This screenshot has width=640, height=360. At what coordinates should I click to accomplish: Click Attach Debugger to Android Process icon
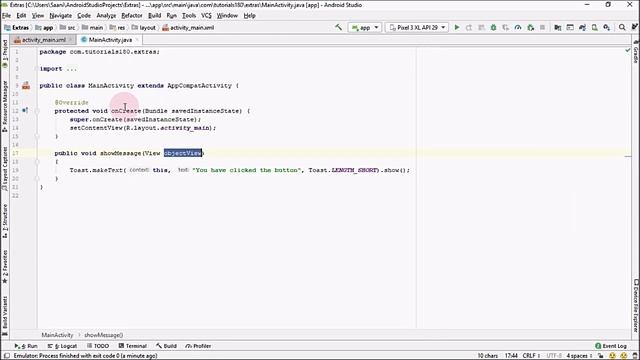point(530,27)
